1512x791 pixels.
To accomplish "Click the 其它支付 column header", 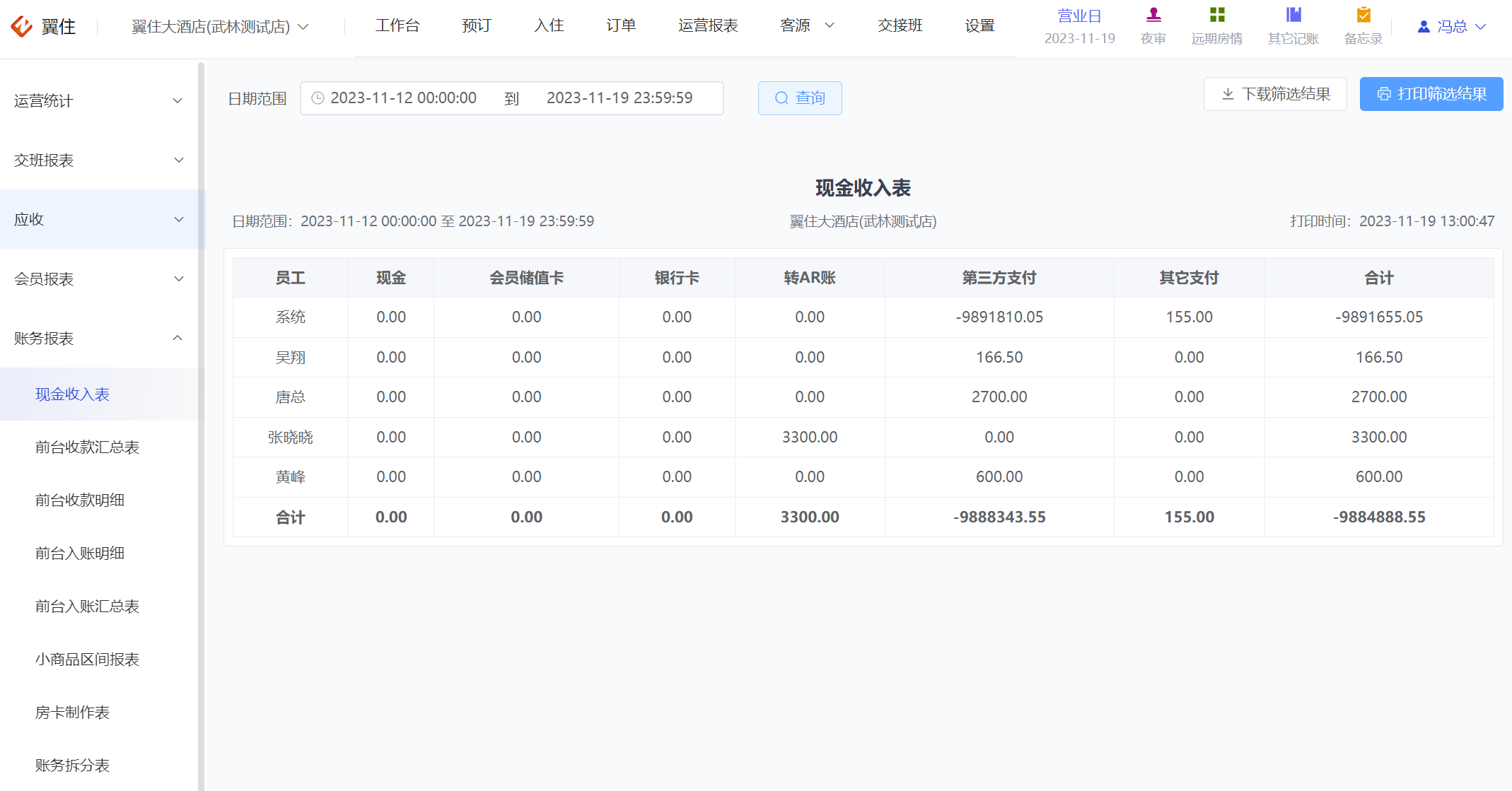I will [x=1190, y=278].
